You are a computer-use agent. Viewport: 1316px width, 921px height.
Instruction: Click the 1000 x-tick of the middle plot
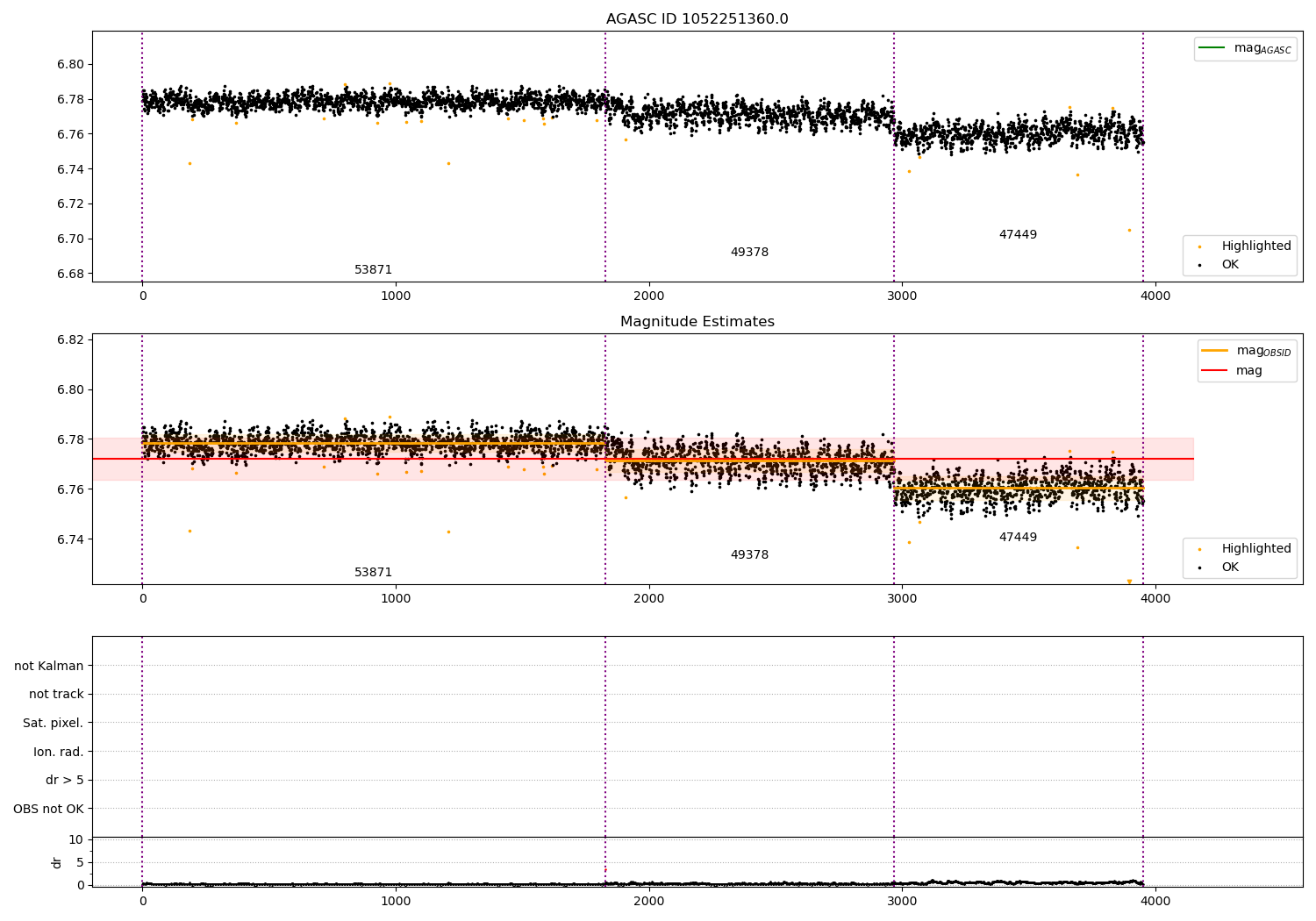tap(396, 599)
